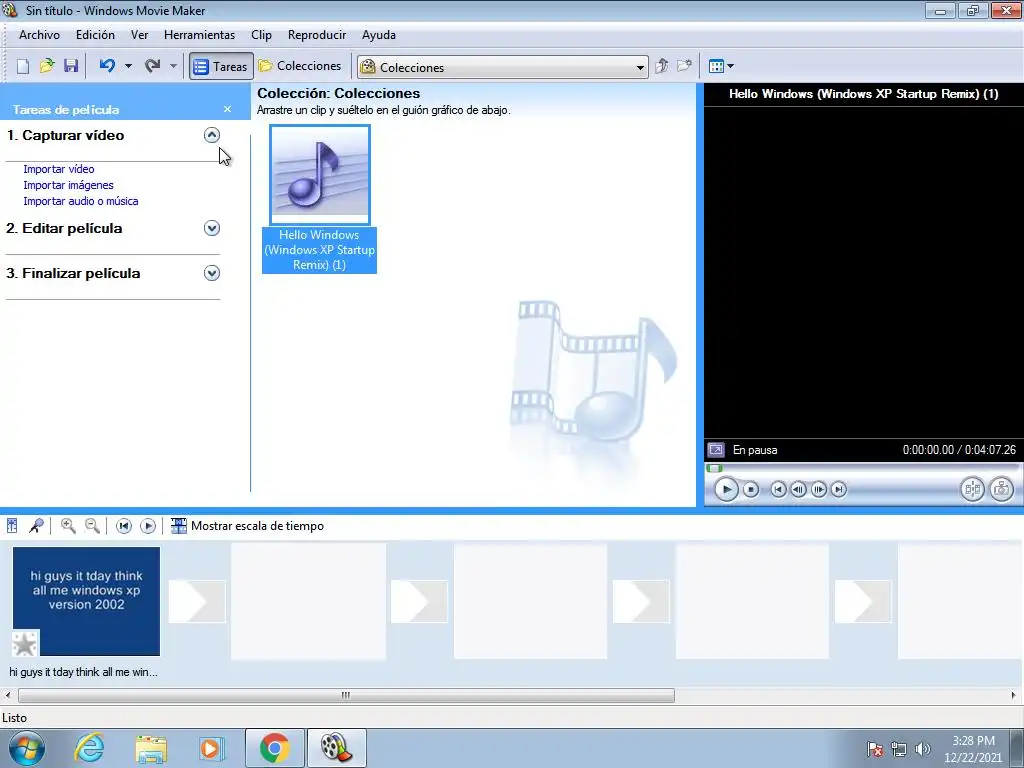Expand the Editar película section

212,229
